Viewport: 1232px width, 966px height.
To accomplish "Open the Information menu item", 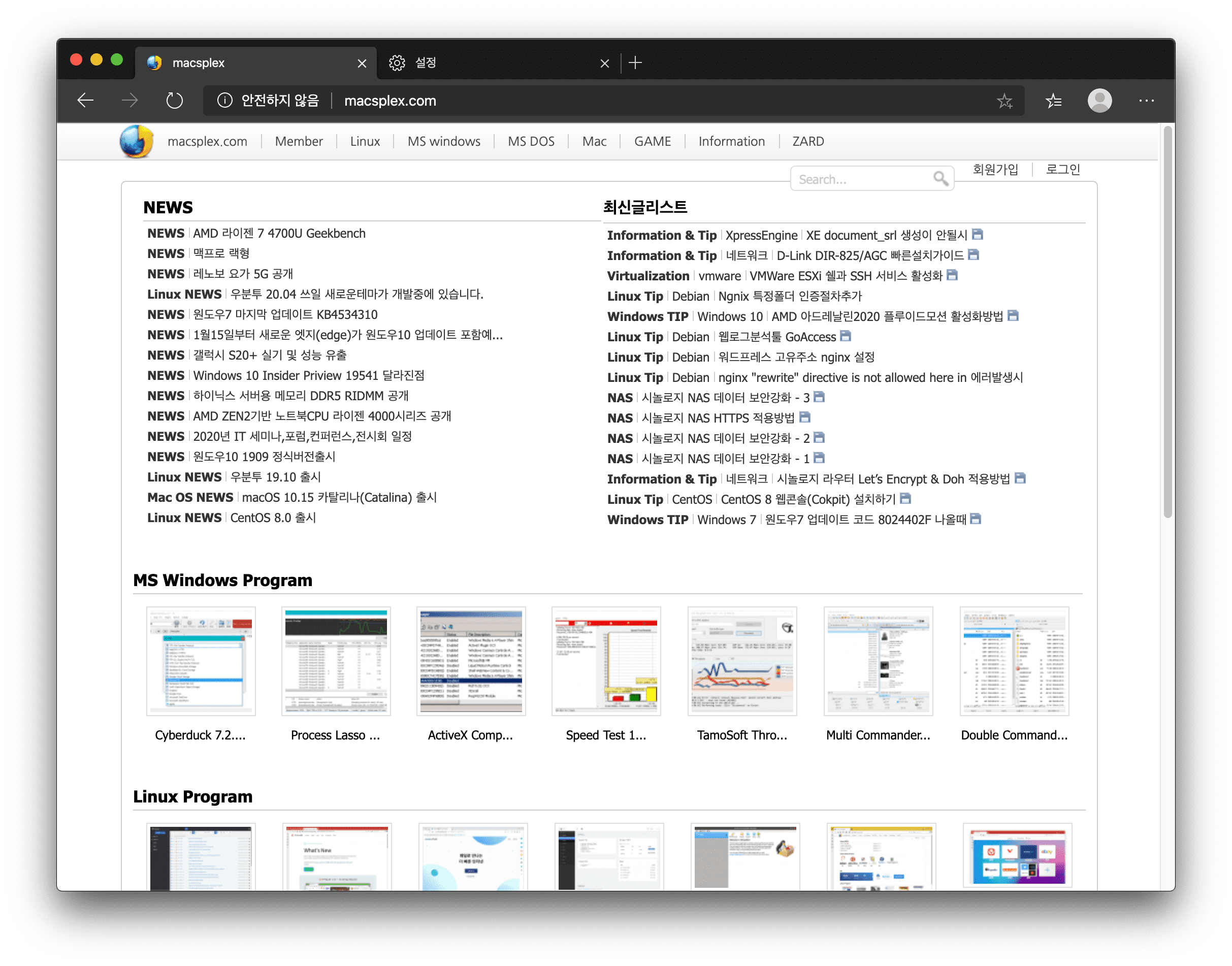I will click(x=732, y=141).
